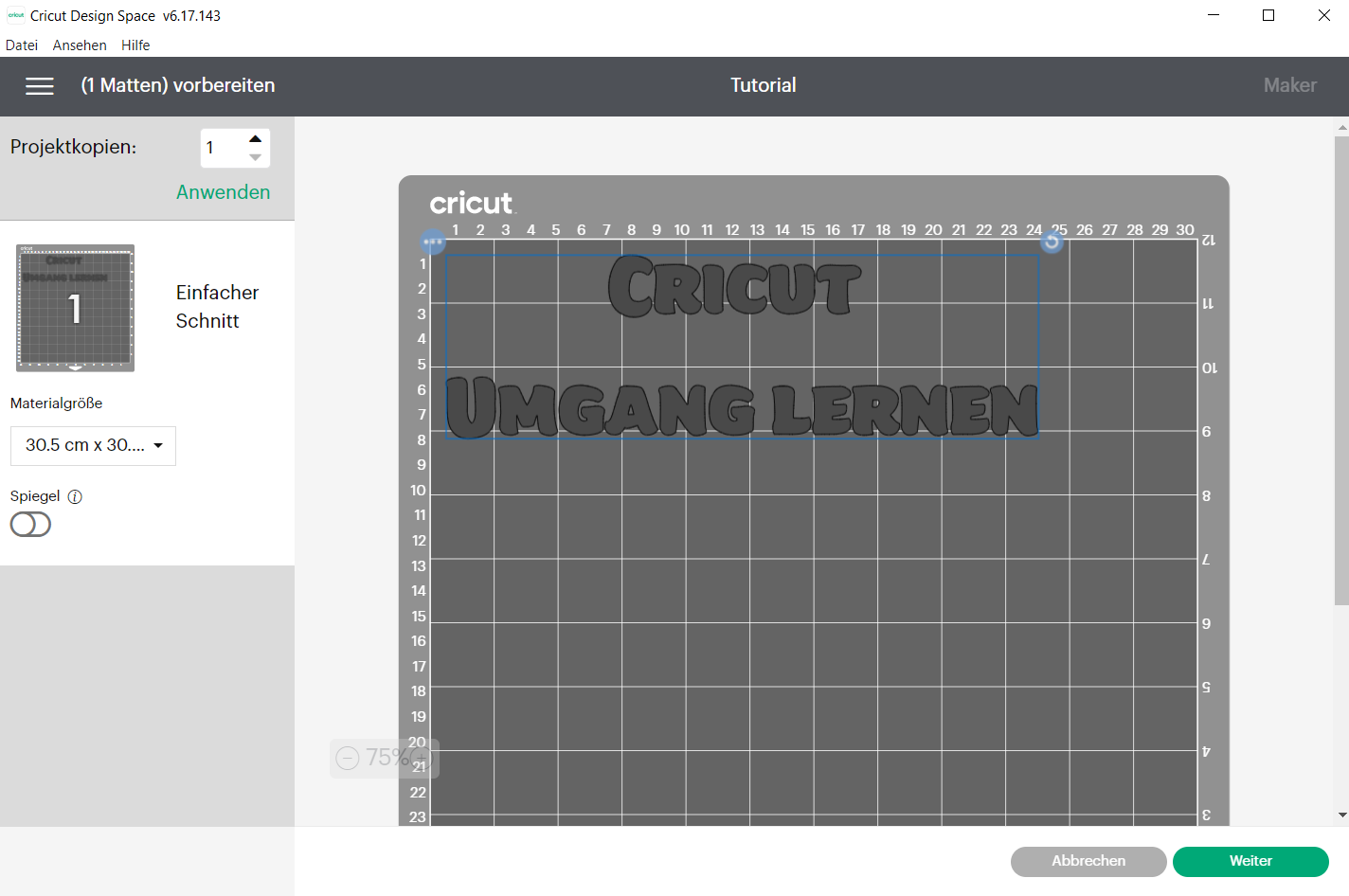Viewport: 1349px width, 896px height.
Task: Open the Datei menu
Action: (x=22, y=45)
